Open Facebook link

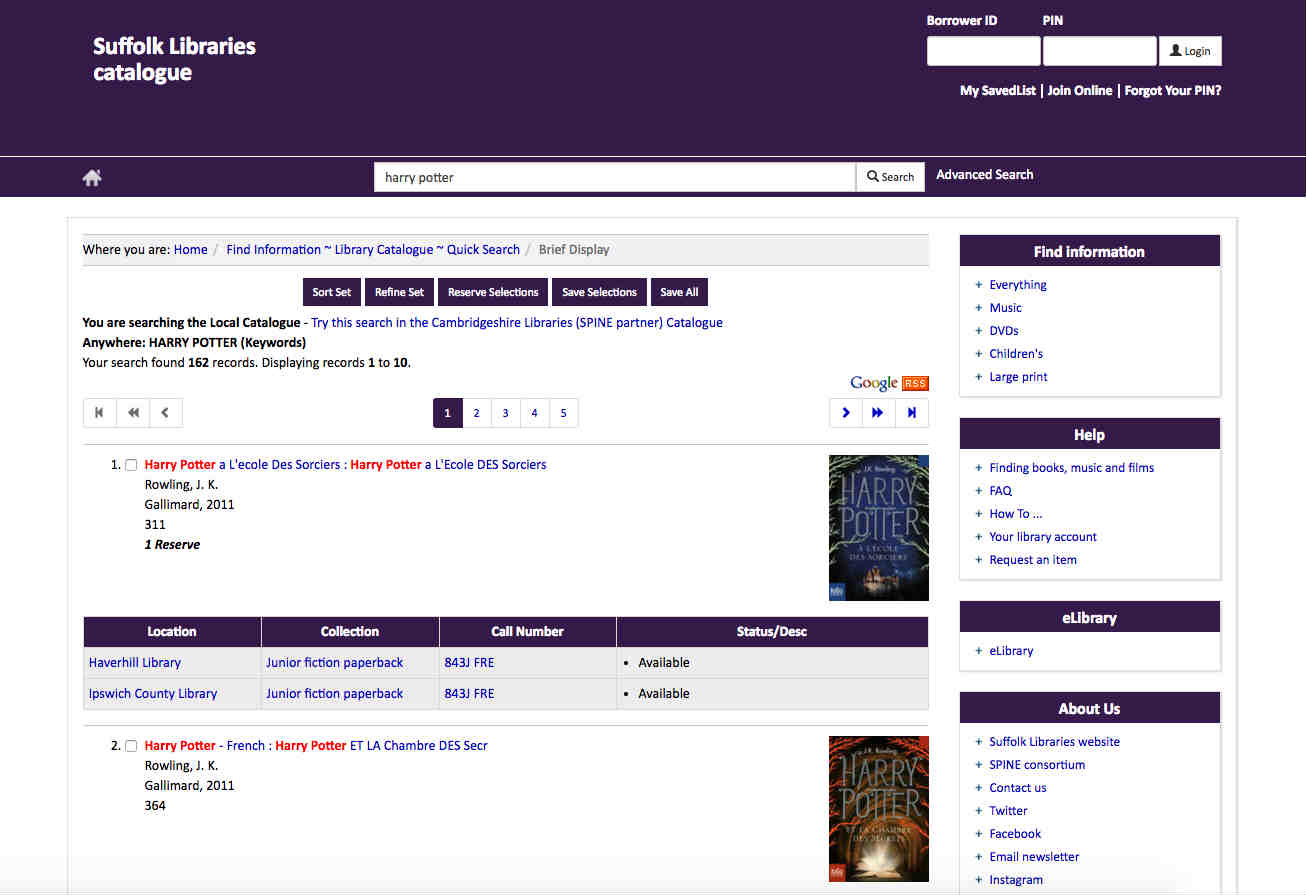tap(1015, 834)
